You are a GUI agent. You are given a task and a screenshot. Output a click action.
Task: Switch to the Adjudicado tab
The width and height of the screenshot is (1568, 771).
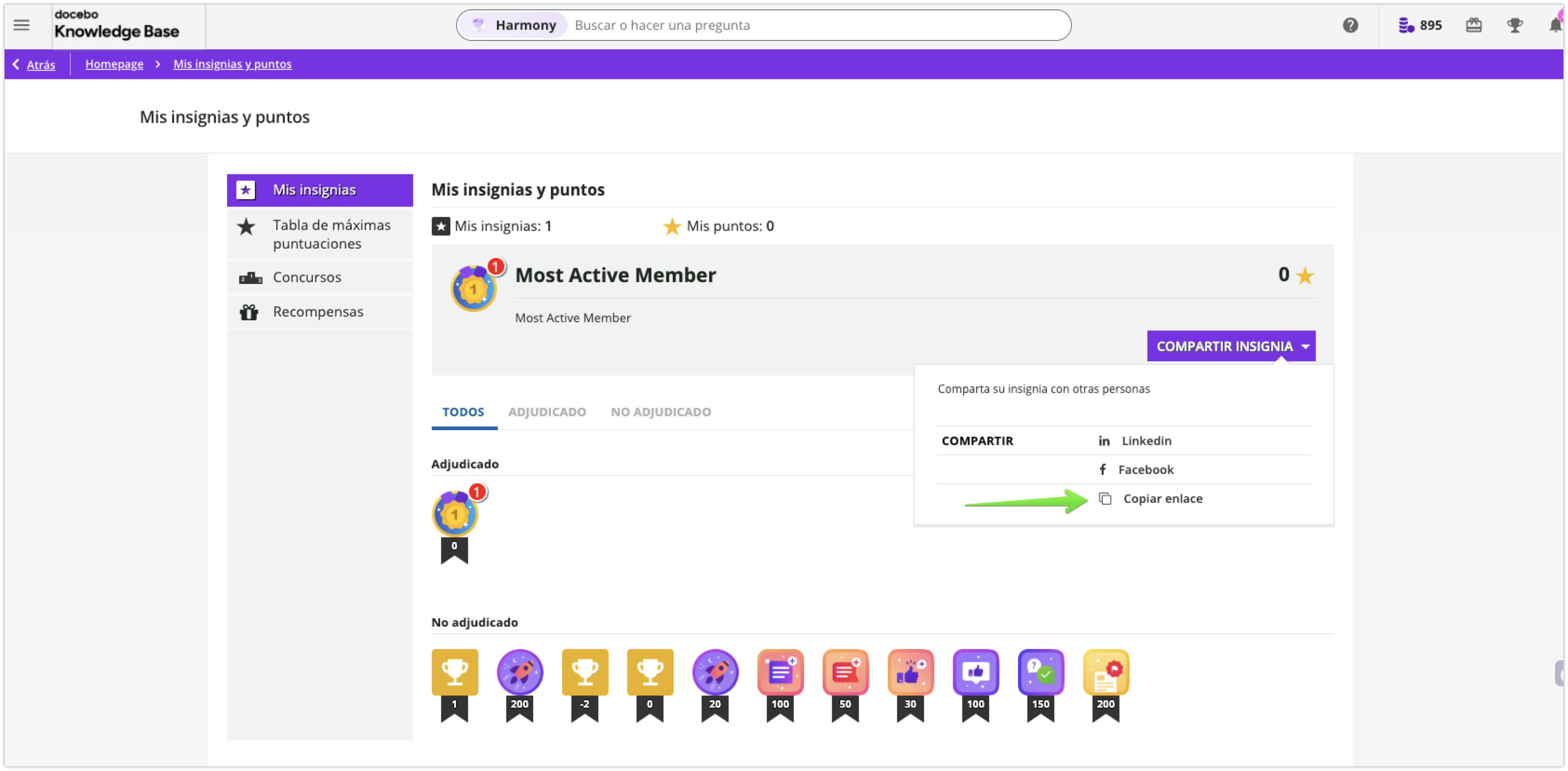(547, 412)
